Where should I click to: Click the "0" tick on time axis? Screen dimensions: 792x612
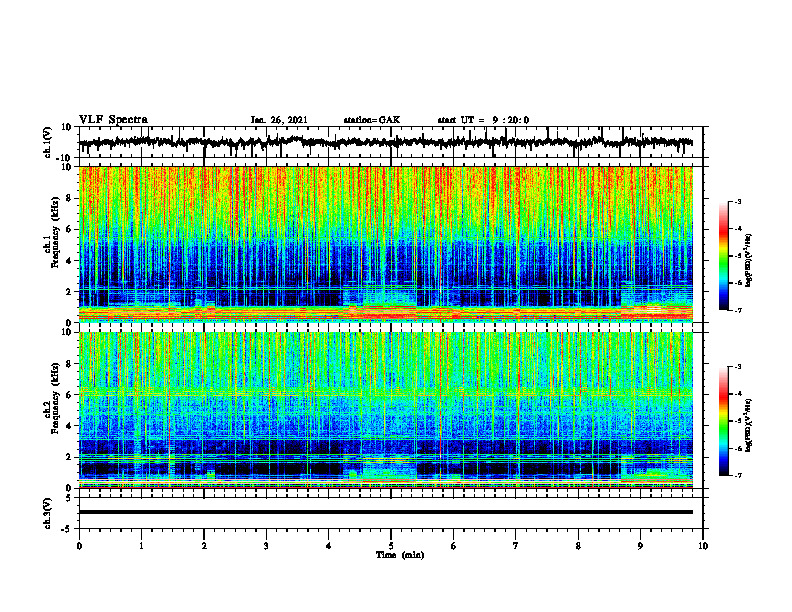point(79,546)
